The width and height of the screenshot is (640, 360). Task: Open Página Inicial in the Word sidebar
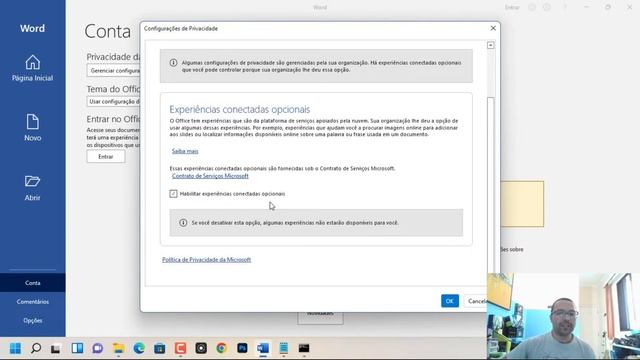point(32,68)
